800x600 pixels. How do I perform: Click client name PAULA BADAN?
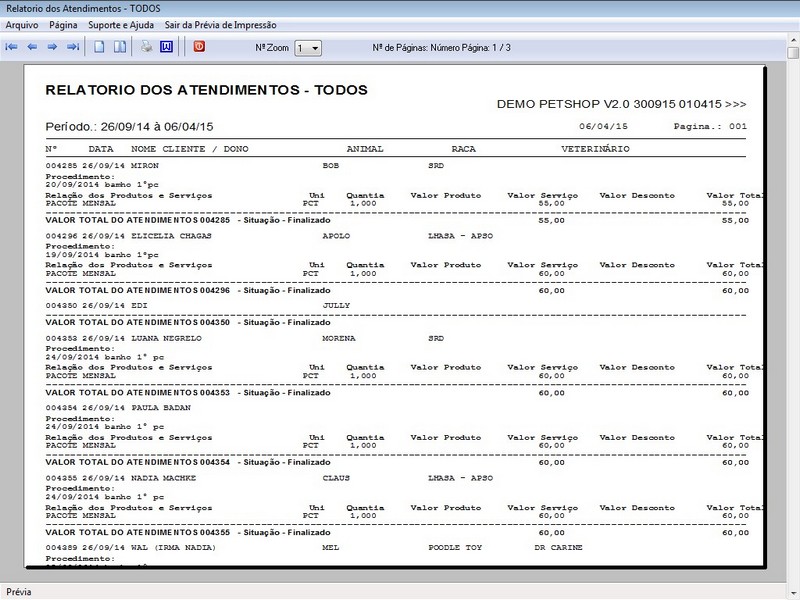161,408
